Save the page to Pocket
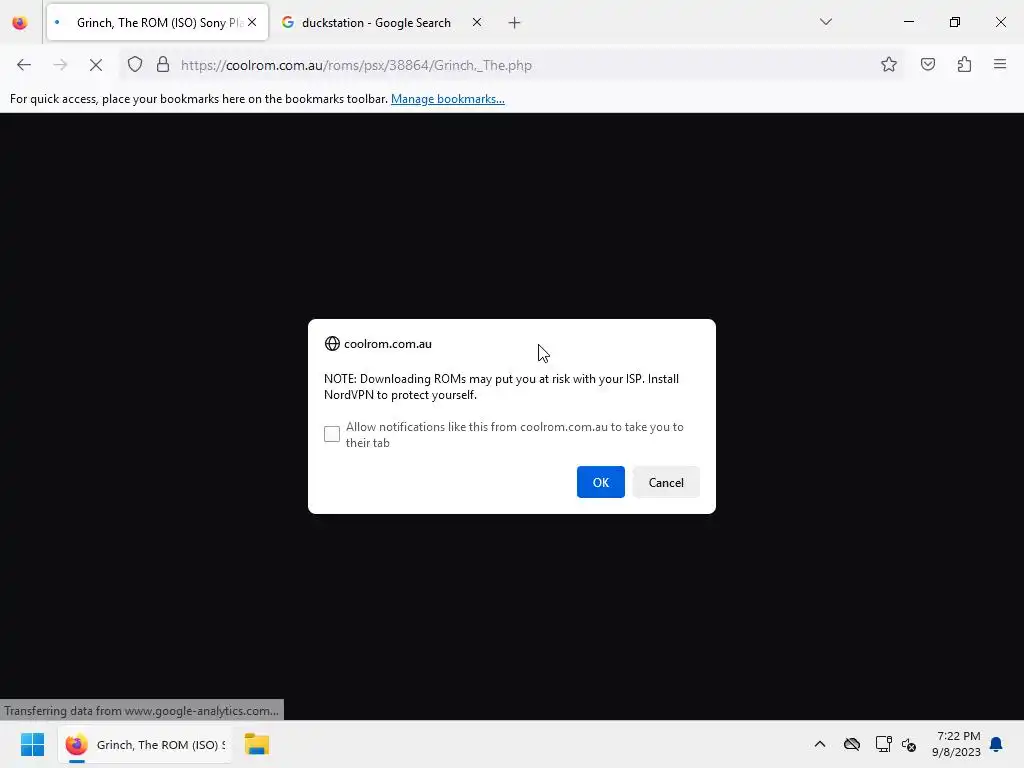The image size is (1024, 768). pyautogui.click(x=927, y=64)
